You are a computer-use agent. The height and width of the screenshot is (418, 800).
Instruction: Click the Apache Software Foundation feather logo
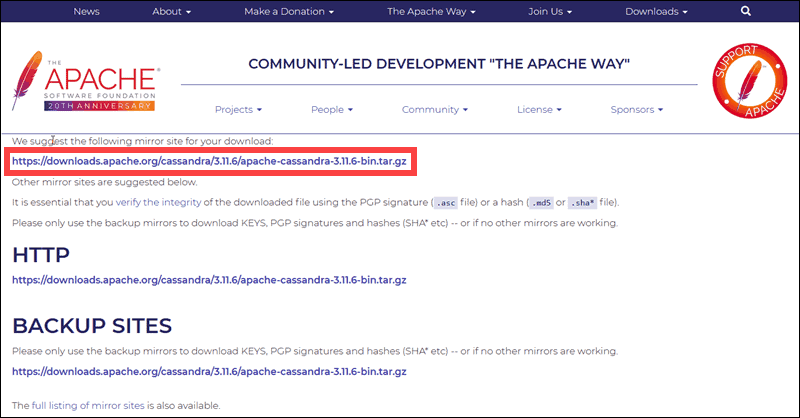[x=85, y=81]
